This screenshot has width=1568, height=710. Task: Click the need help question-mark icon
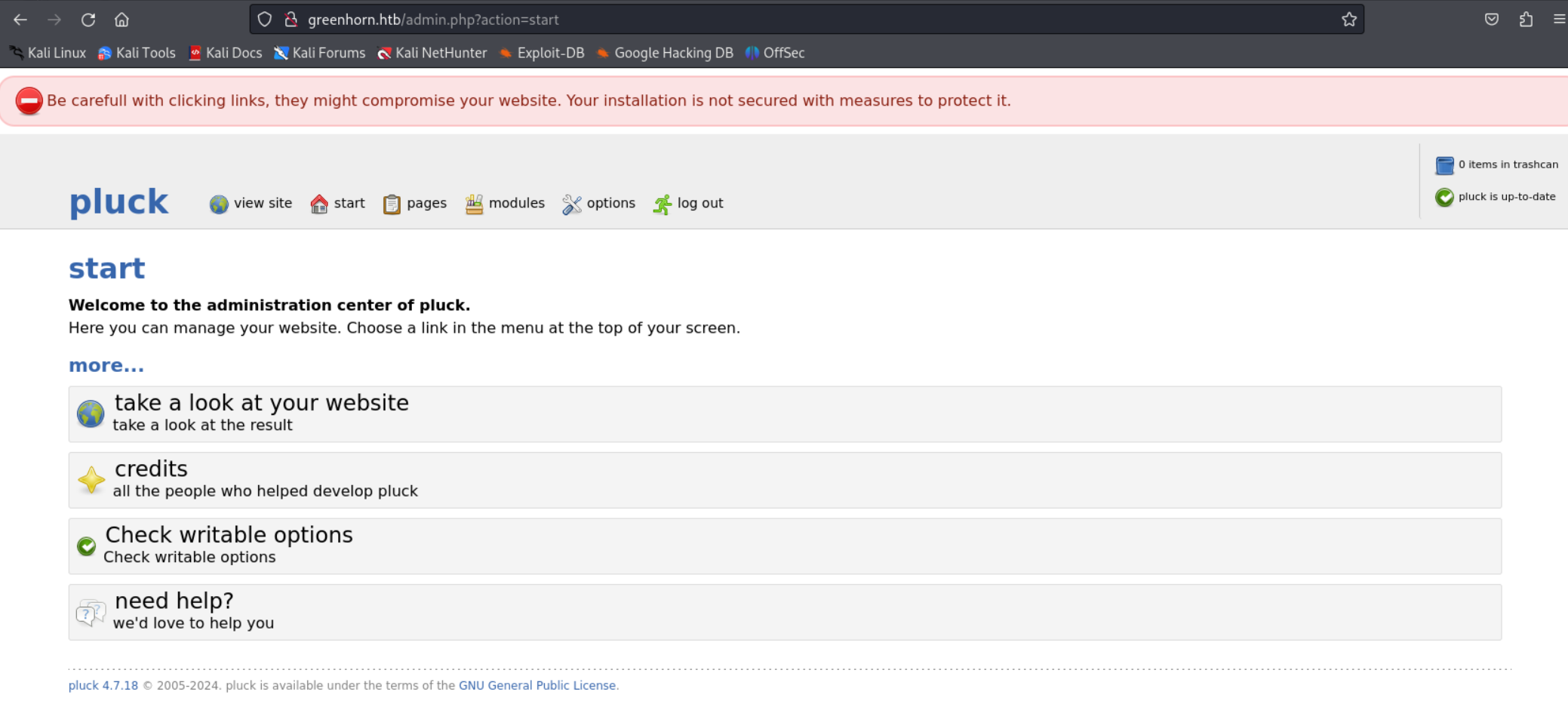coord(90,612)
